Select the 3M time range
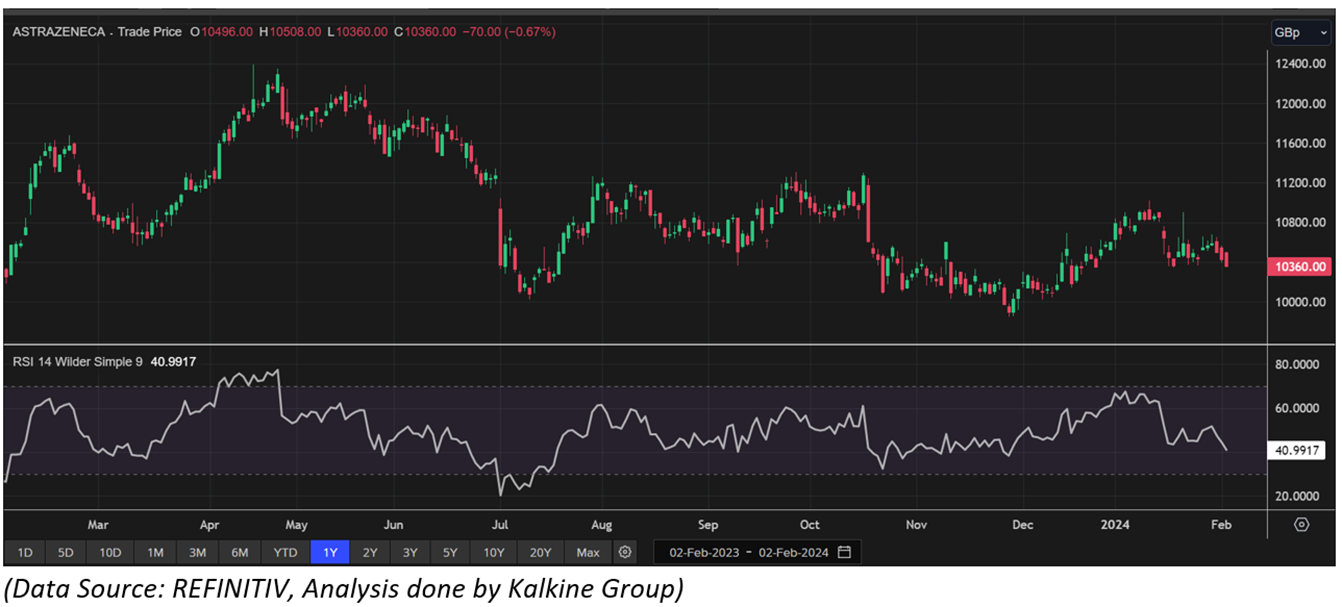 click(x=197, y=552)
